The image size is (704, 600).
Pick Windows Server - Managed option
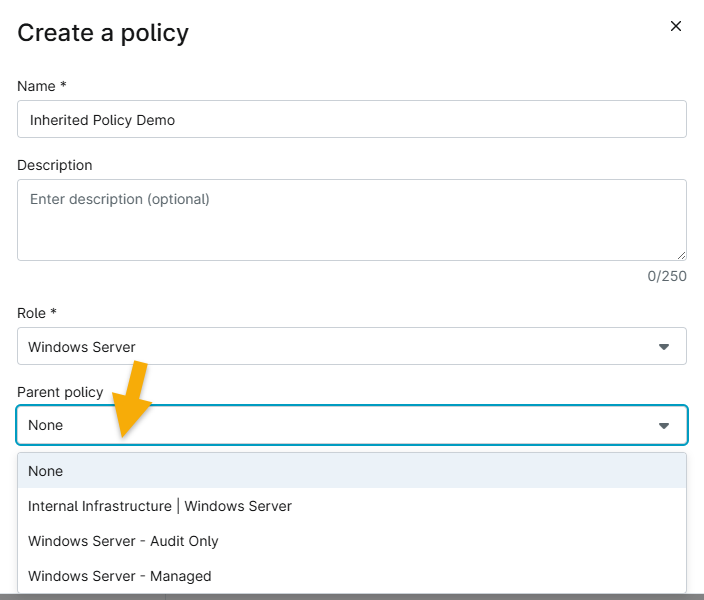tap(120, 576)
